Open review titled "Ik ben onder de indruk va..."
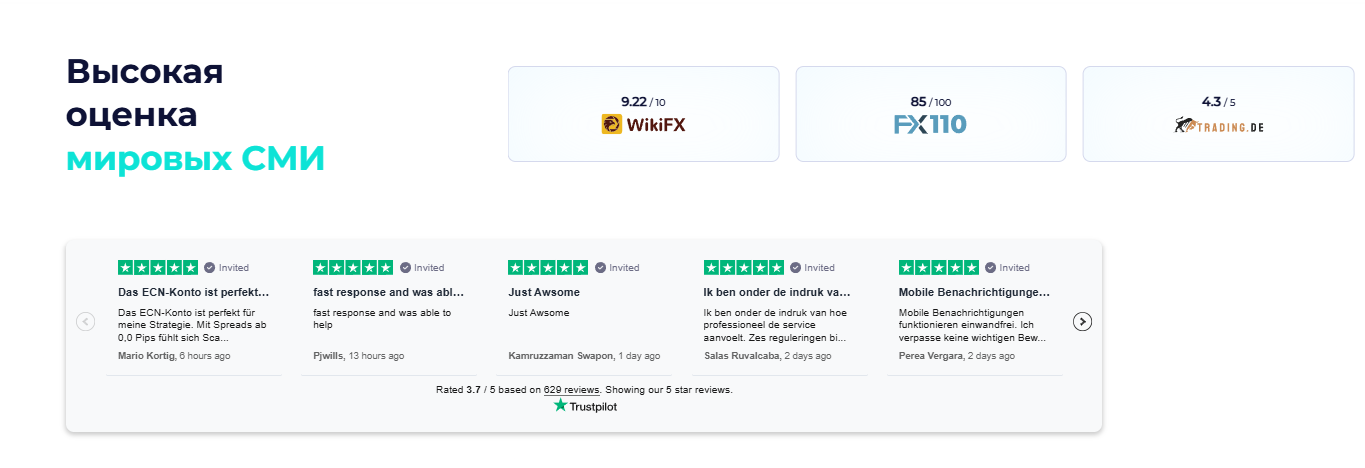 click(777, 292)
